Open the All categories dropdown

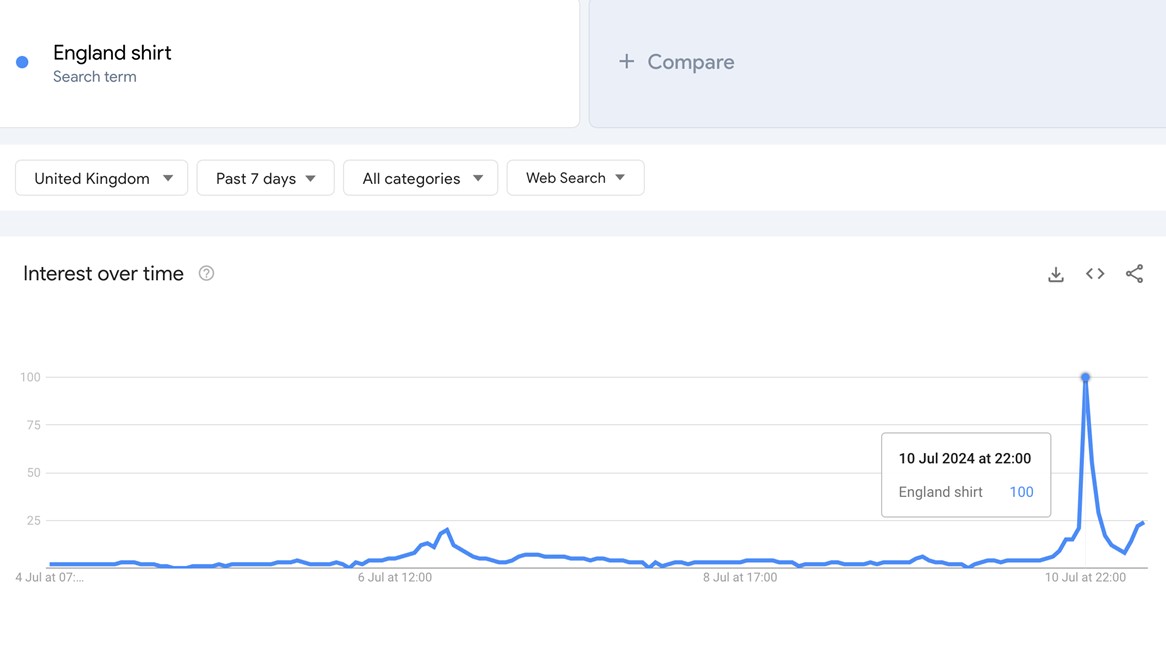pyautogui.click(x=421, y=178)
